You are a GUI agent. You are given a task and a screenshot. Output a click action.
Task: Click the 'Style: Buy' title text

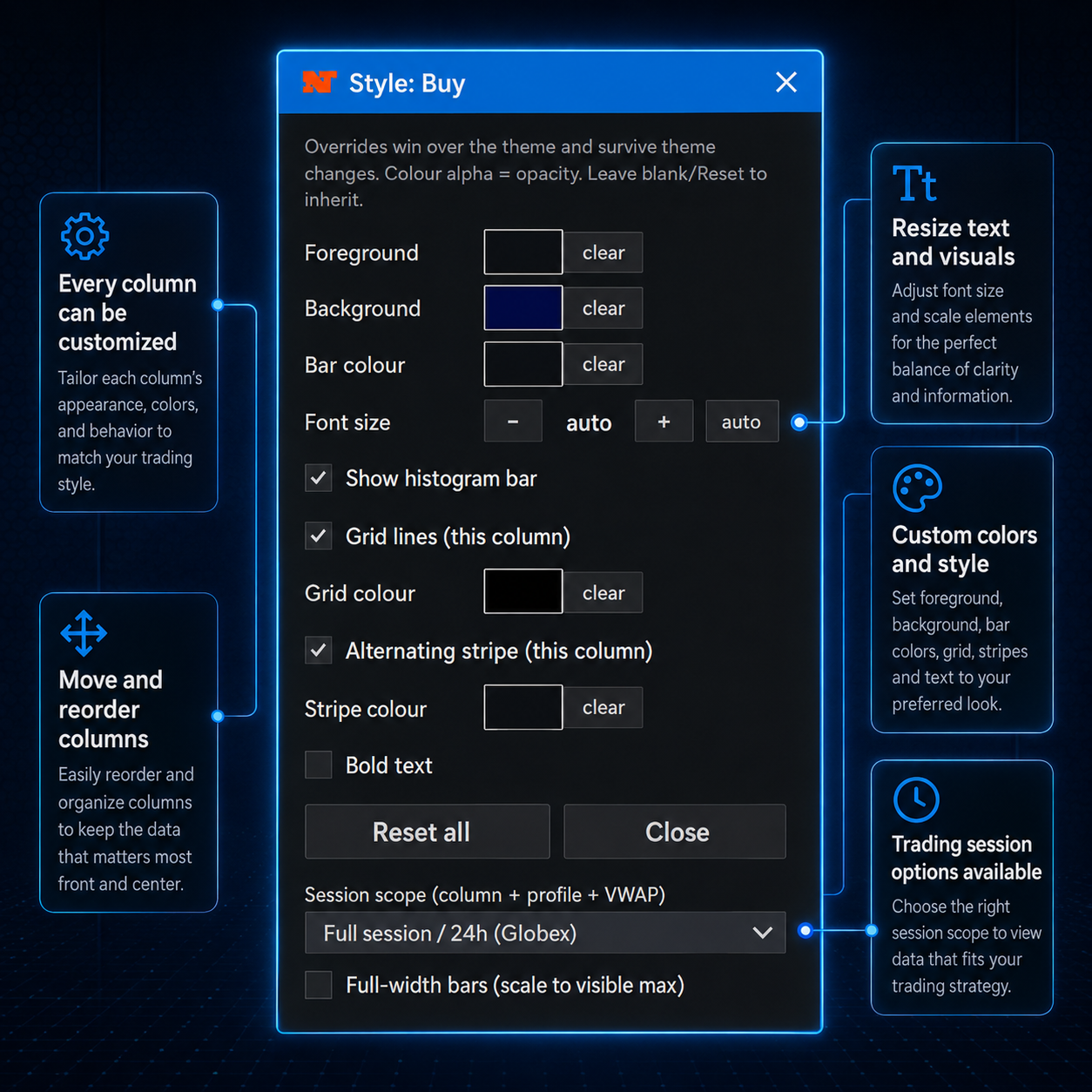[407, 84]
